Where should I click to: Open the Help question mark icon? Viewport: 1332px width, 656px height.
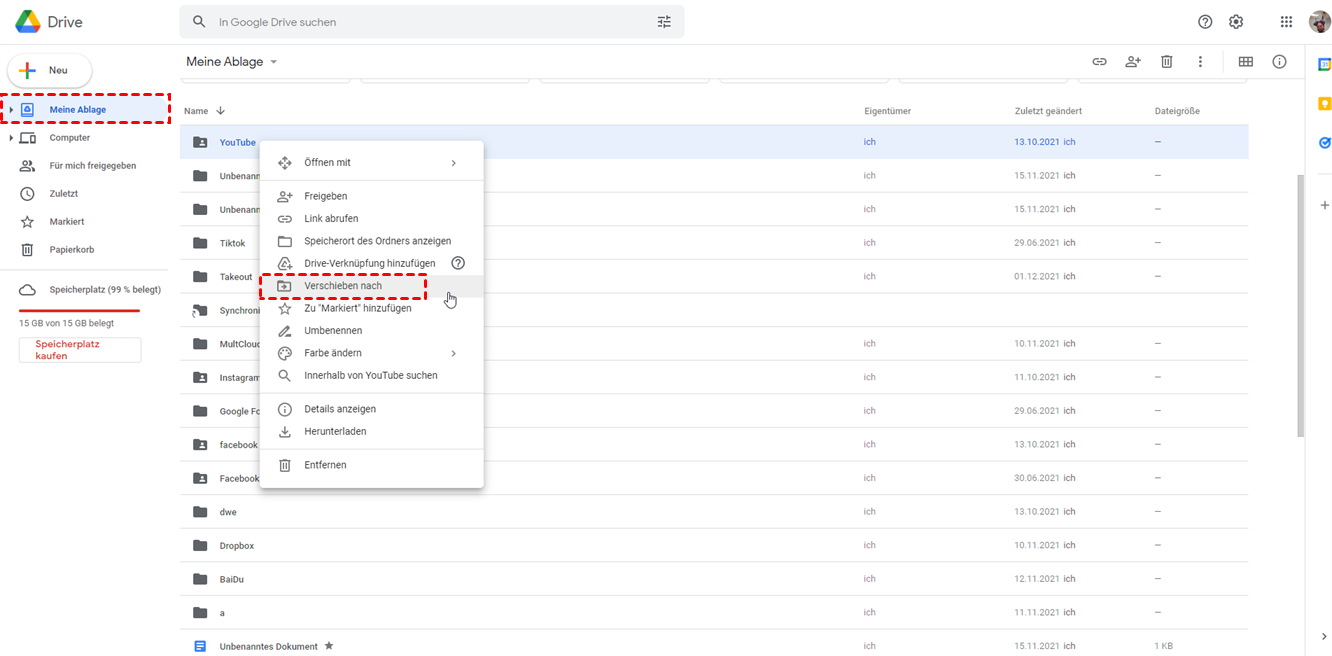pos(1205,22)
